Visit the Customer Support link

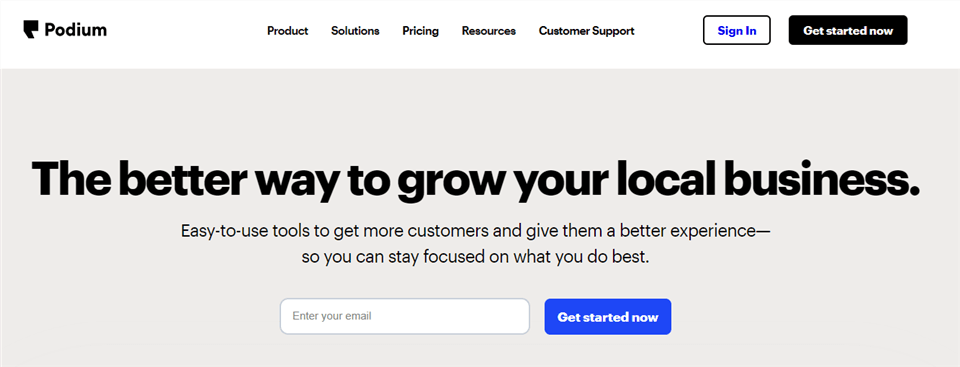pyautogui.click(x=587, y=31)
